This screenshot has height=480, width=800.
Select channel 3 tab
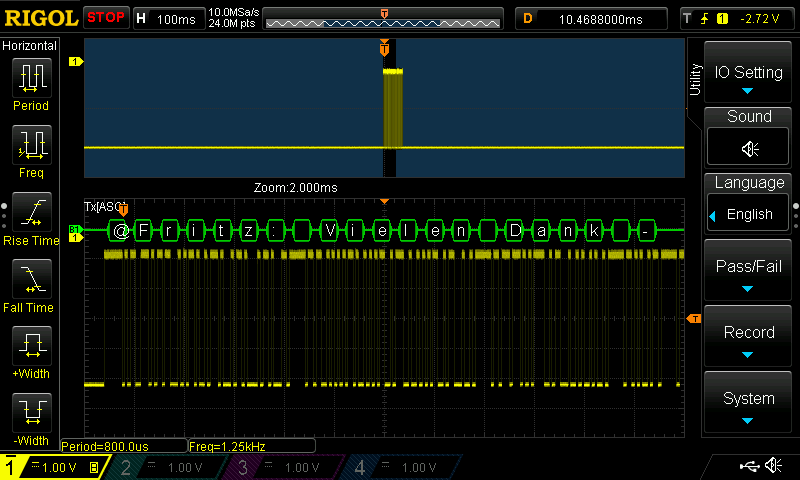pos(283,467)
